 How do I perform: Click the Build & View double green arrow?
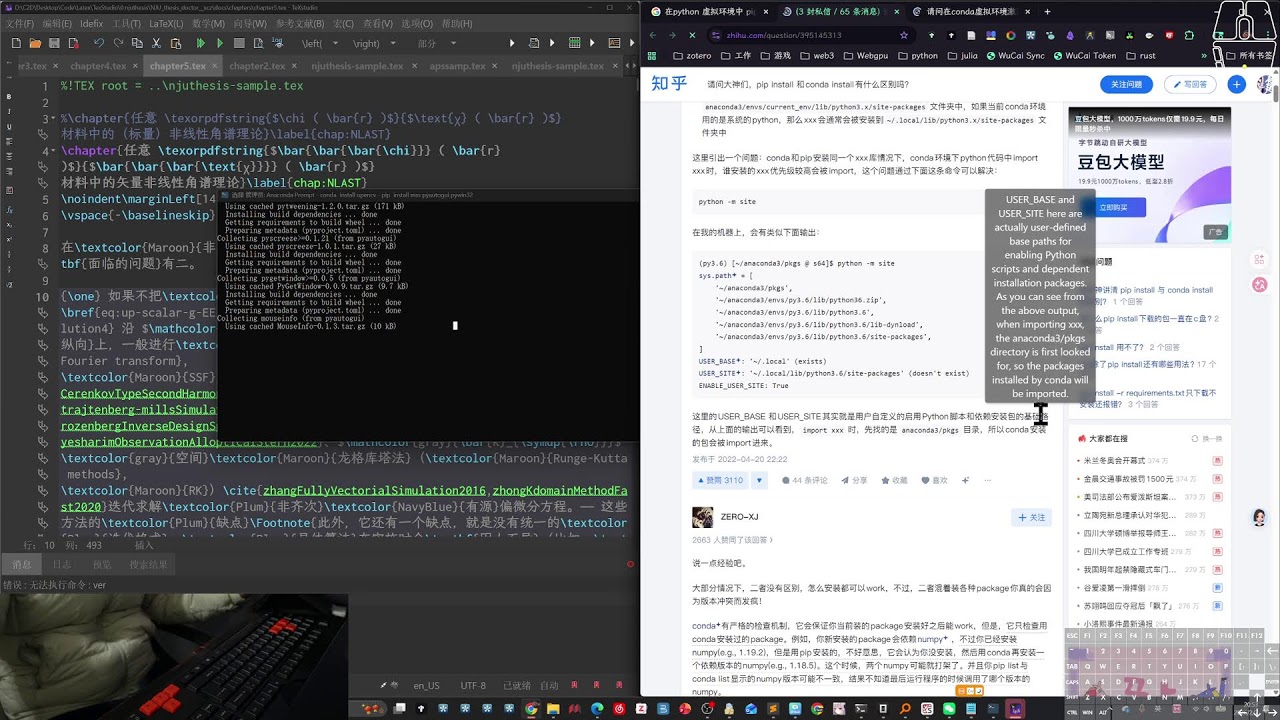[201, 43]
